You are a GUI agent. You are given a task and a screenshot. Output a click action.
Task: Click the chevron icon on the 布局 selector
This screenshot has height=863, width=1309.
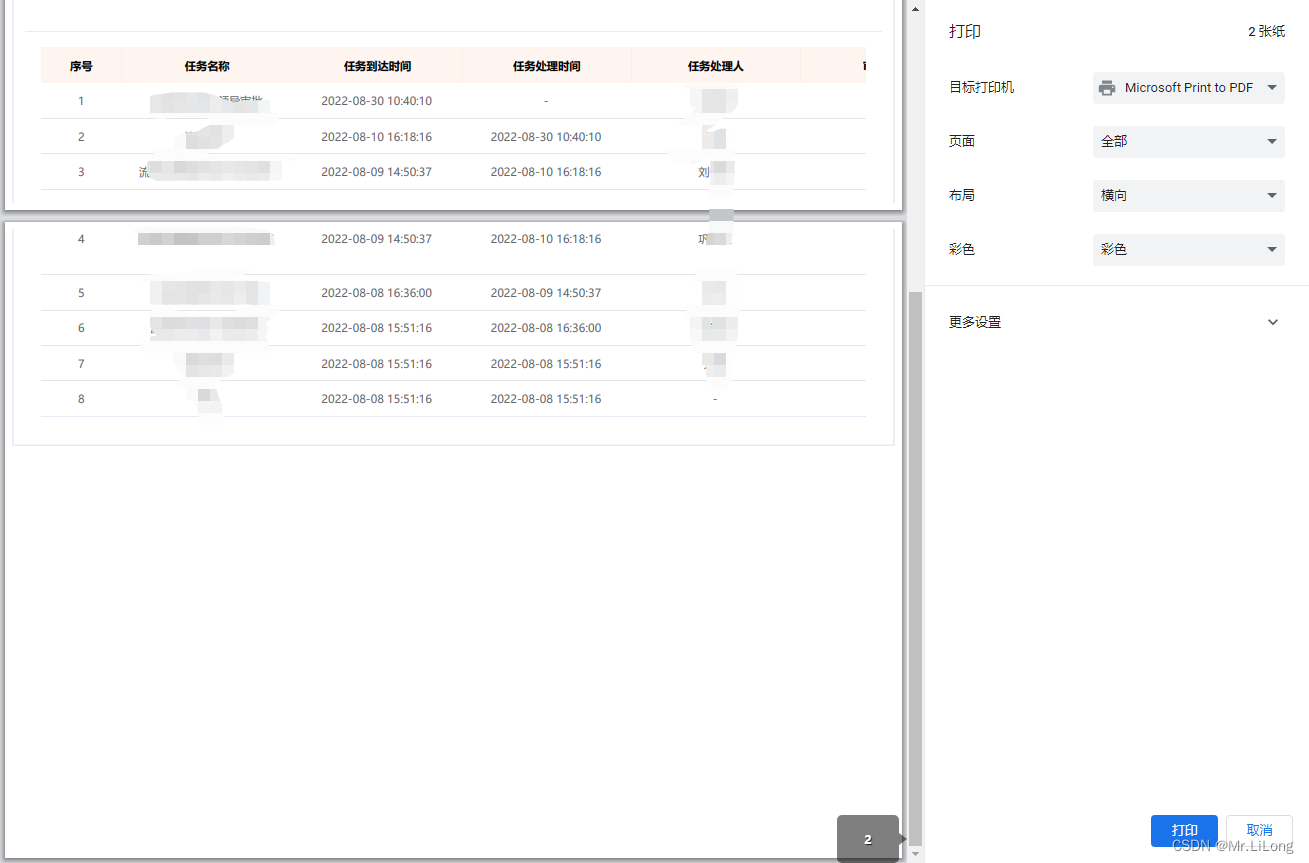tap(1272, 195)
